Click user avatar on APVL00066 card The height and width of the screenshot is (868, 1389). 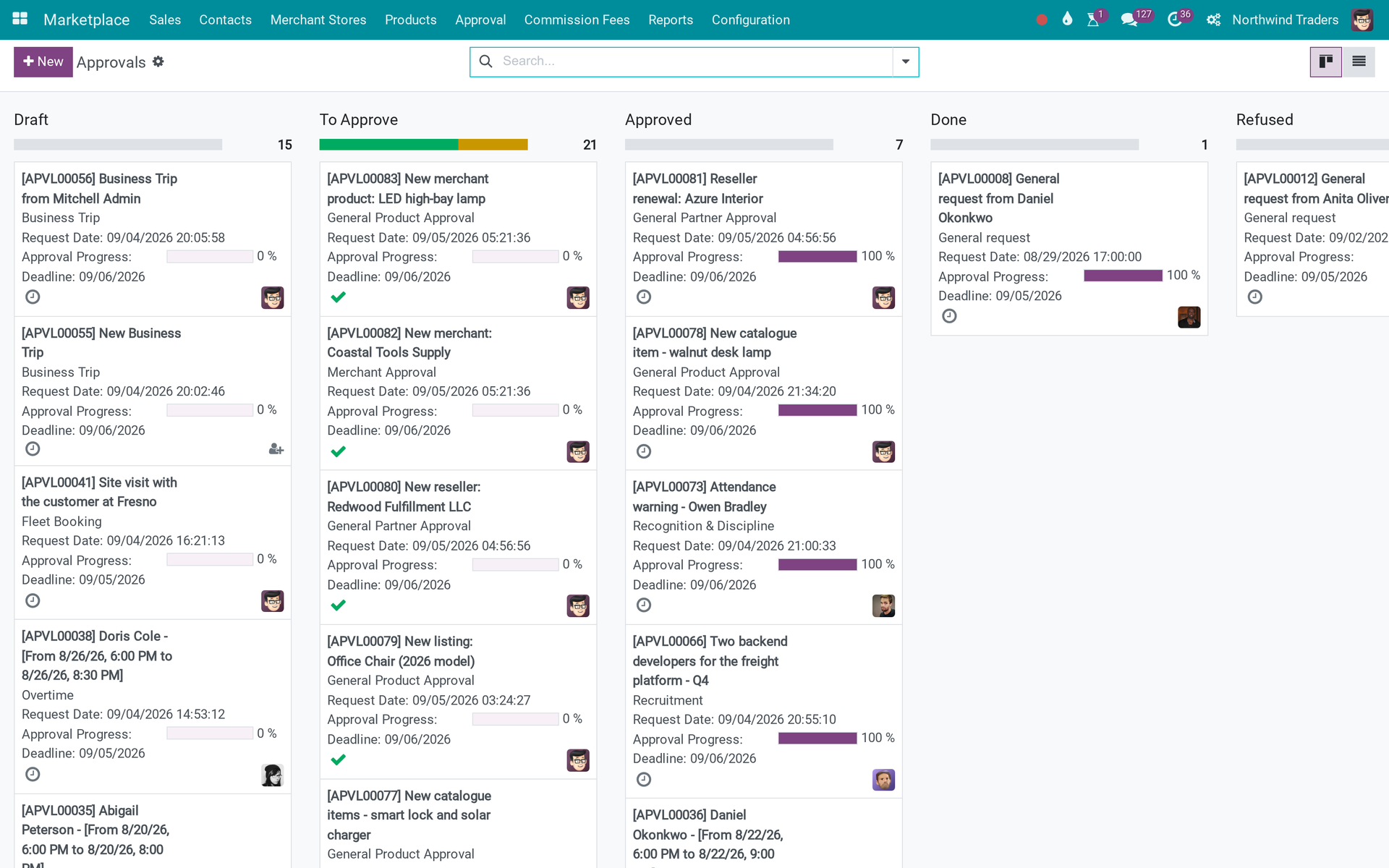pos(883,780)
